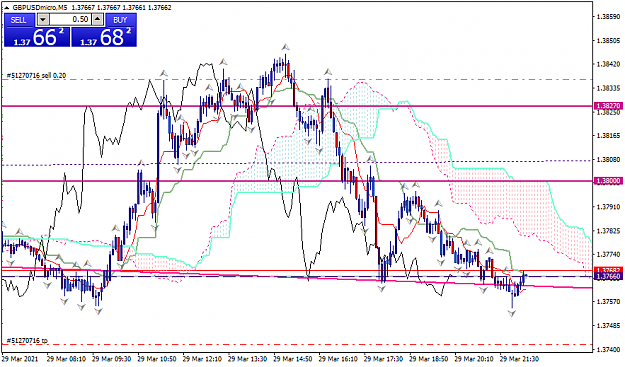Click the magenta 1.38000 price level tag
The width and height of the screenshot is (625, 367).
click(x=608, y=181)
